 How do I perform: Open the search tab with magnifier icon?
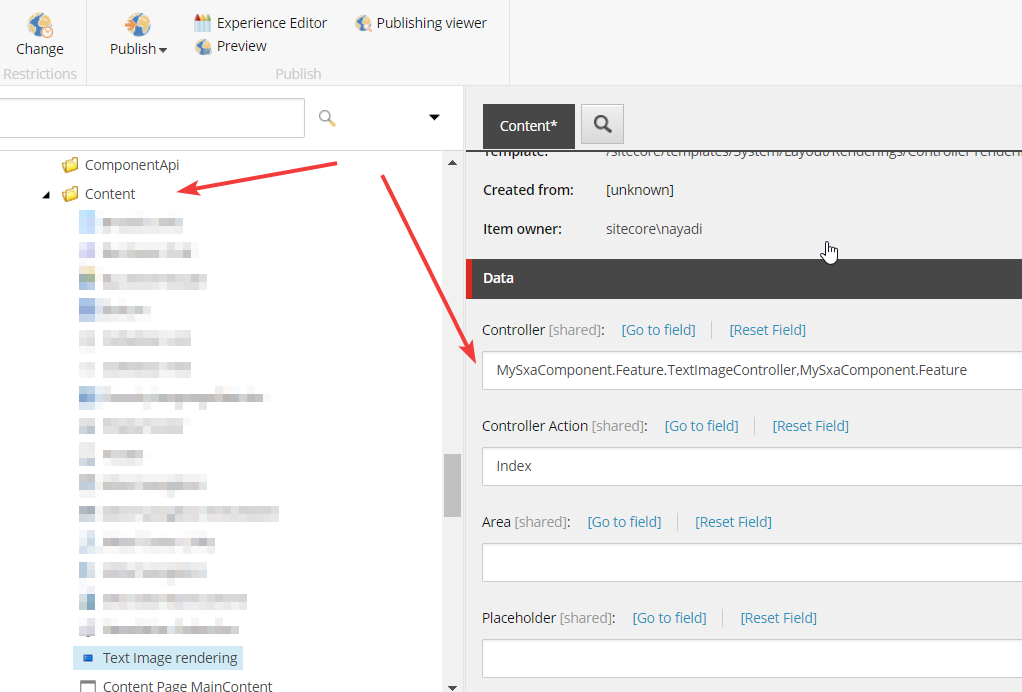(x=602, y=124)
